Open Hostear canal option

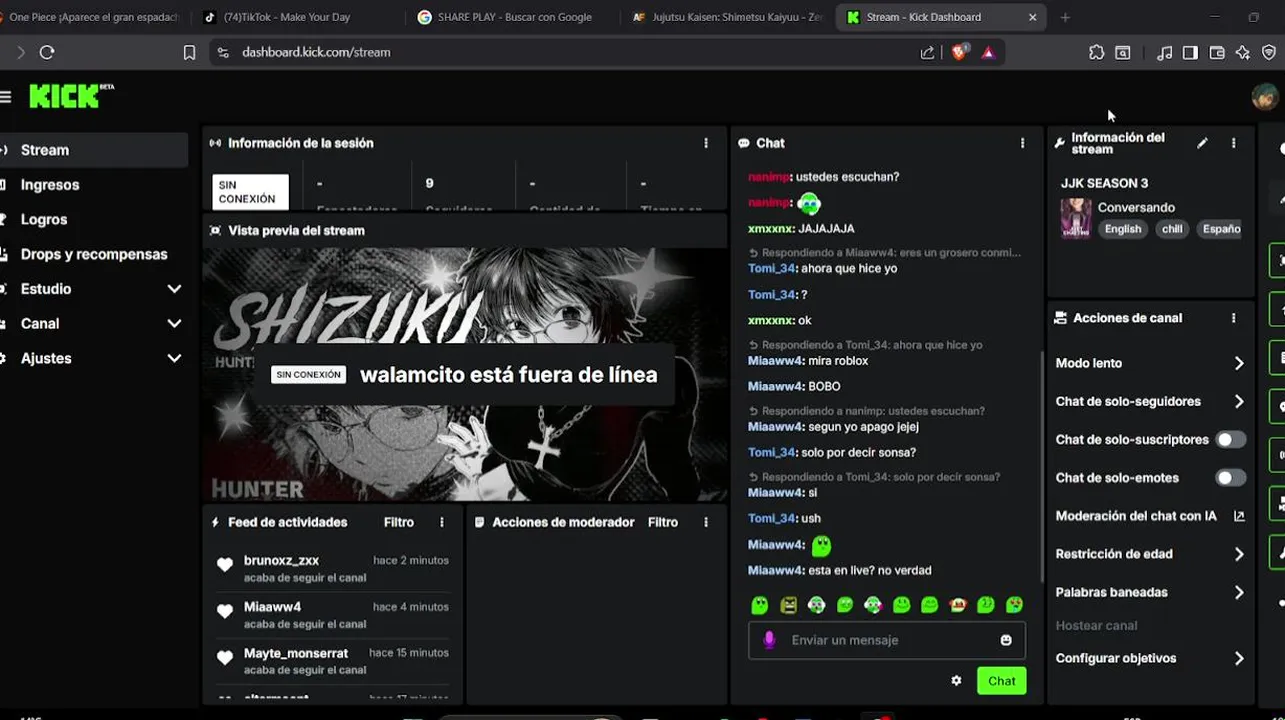tap(1096, 626)
